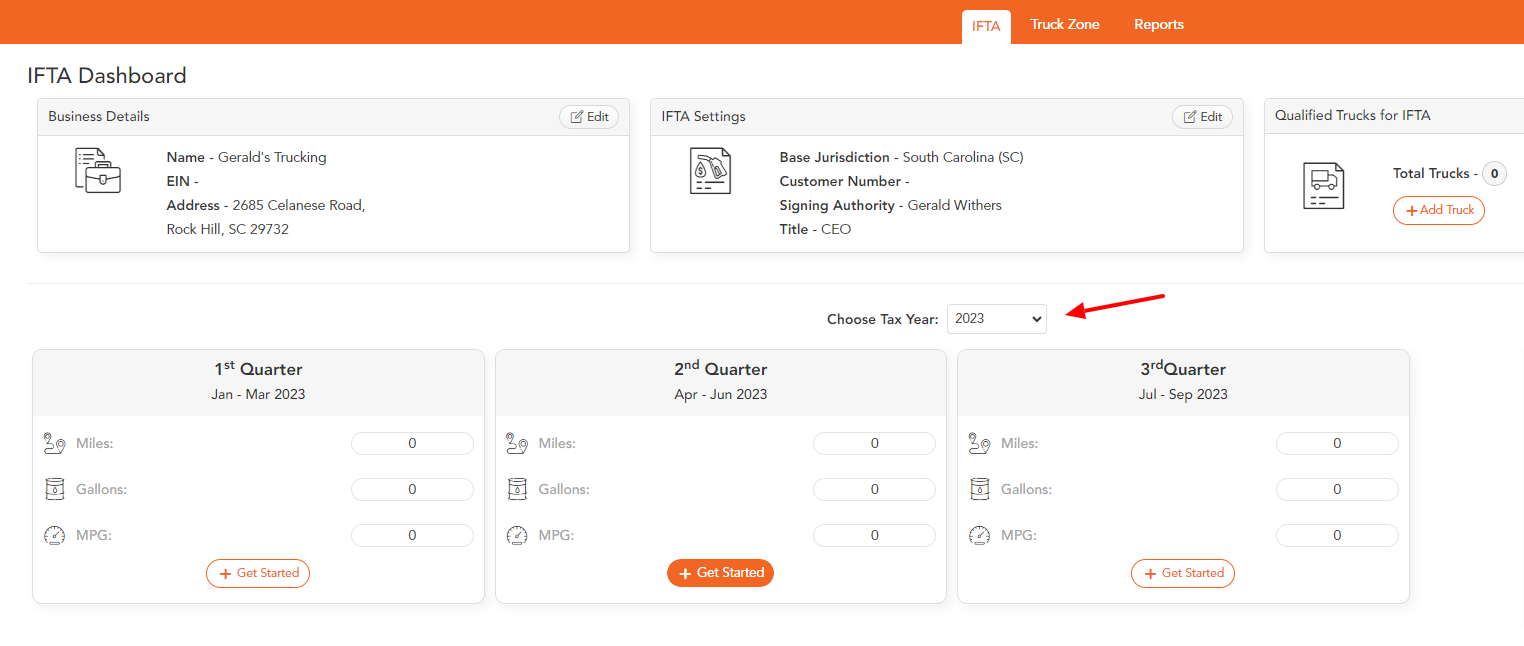Click the truck document icon under Qualified Trucks
The height and width of the screenshot is (646, 1524).
point(1324,185)
